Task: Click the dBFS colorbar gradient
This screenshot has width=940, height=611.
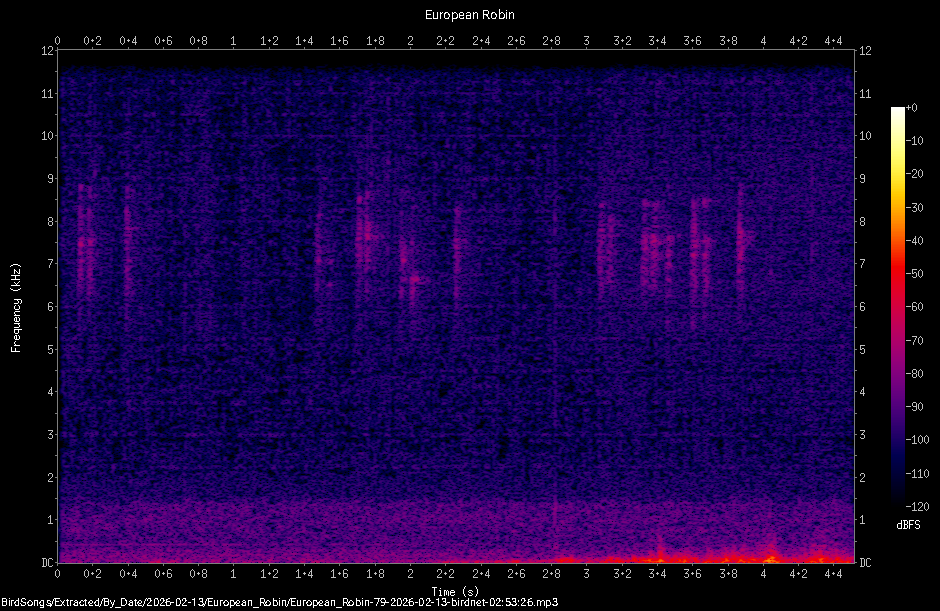Action: (901, 300)
